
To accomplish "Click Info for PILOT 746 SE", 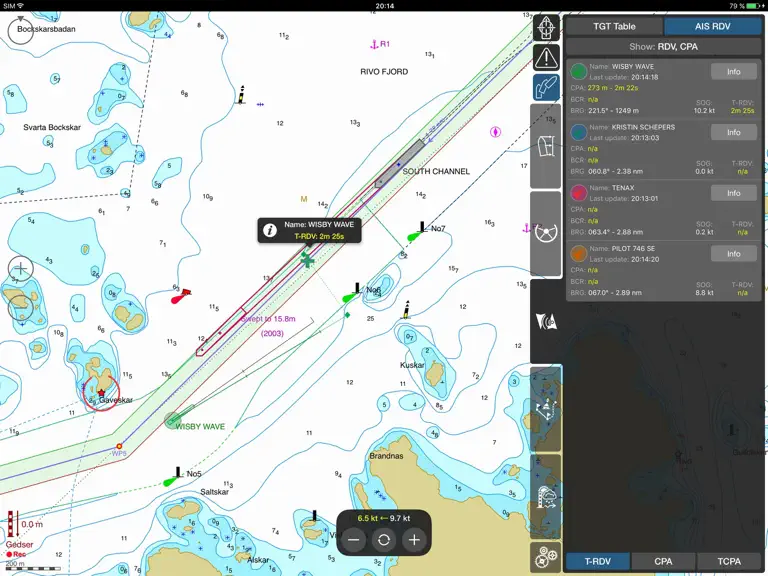I will pyautogui.click(x=733, y=254).
